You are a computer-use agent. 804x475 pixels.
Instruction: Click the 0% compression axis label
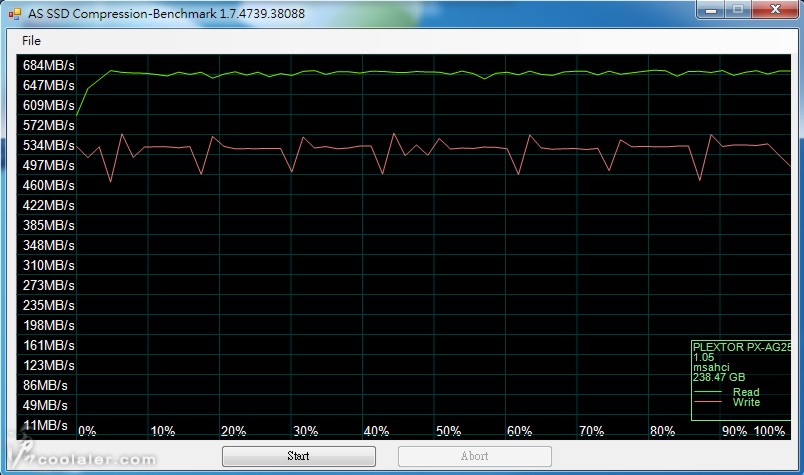click(87, 431)
